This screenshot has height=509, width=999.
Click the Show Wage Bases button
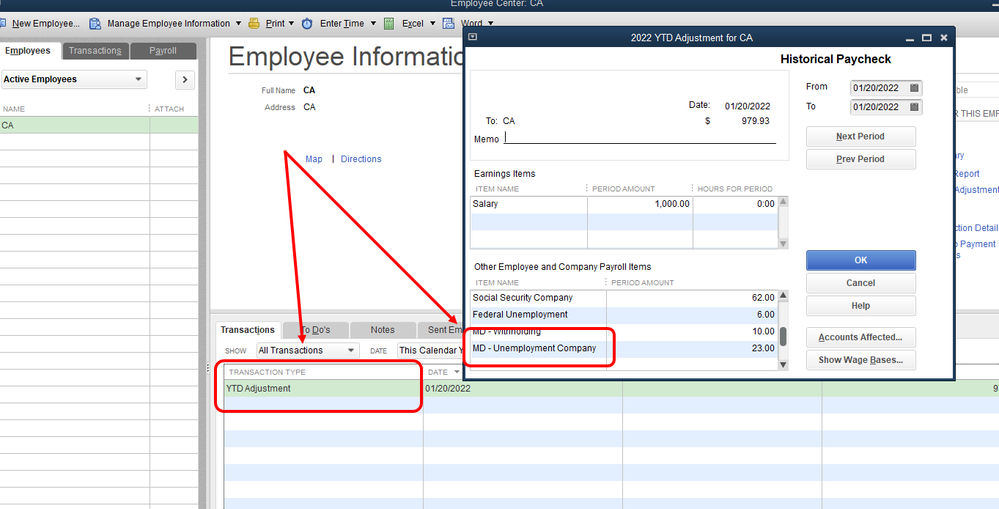tap(860, 360)
